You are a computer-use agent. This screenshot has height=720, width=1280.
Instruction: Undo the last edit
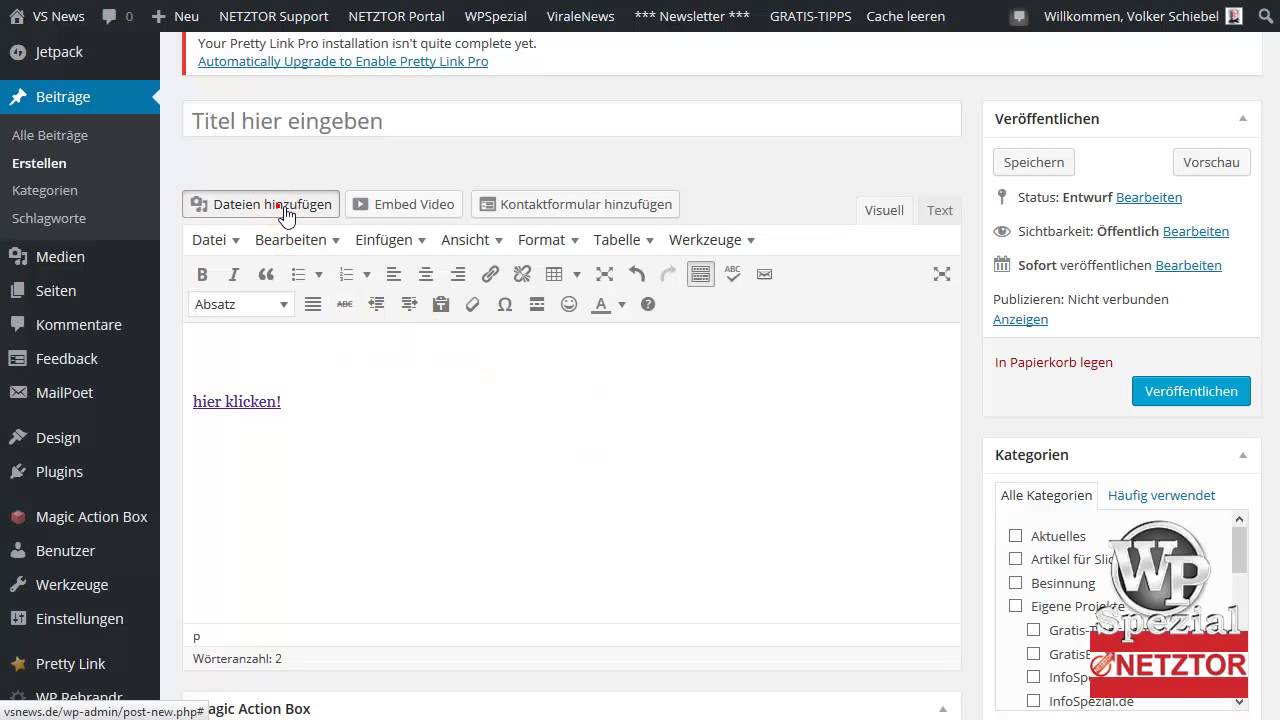tap(636, 274)
